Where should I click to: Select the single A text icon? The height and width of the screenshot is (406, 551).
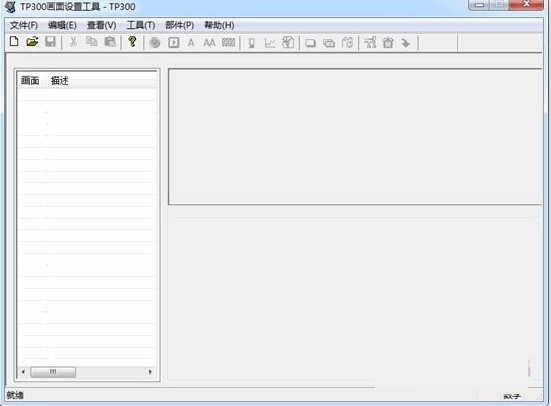[191, 43]
